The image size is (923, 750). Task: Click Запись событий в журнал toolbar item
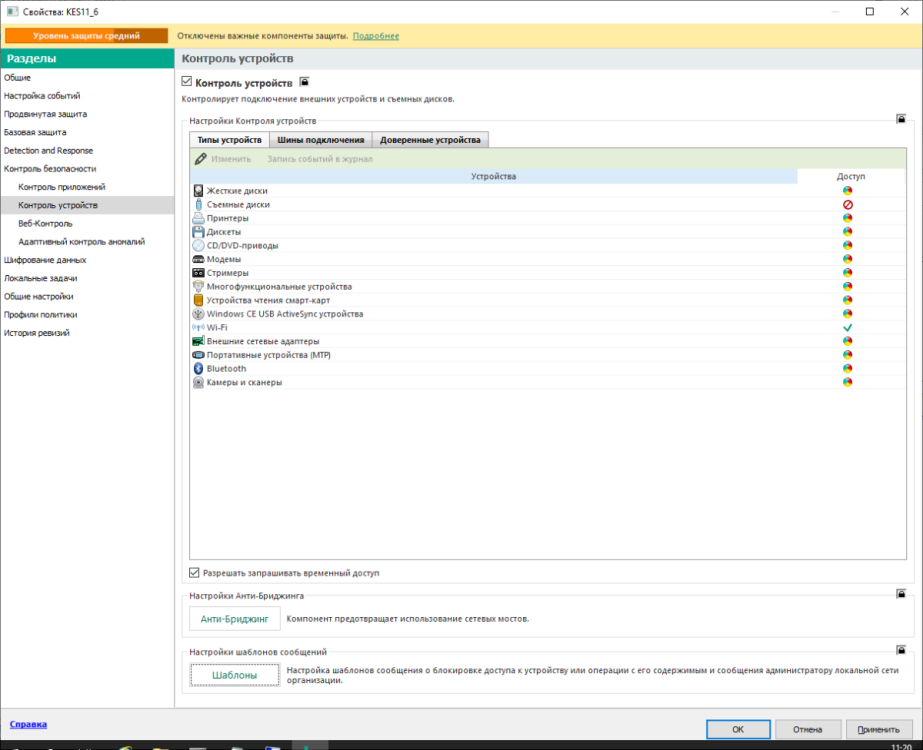click(x=320, y=159)
